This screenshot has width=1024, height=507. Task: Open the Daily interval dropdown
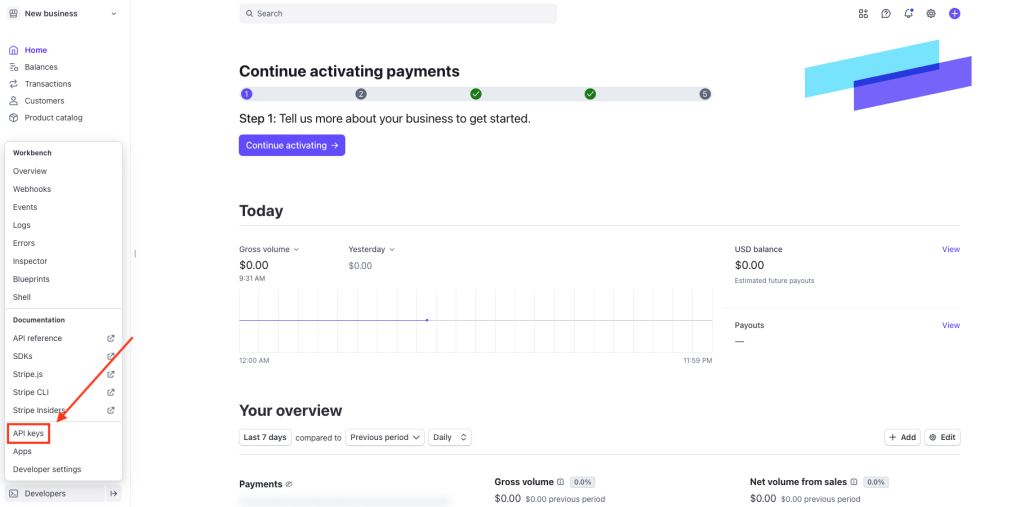(450, 437)
